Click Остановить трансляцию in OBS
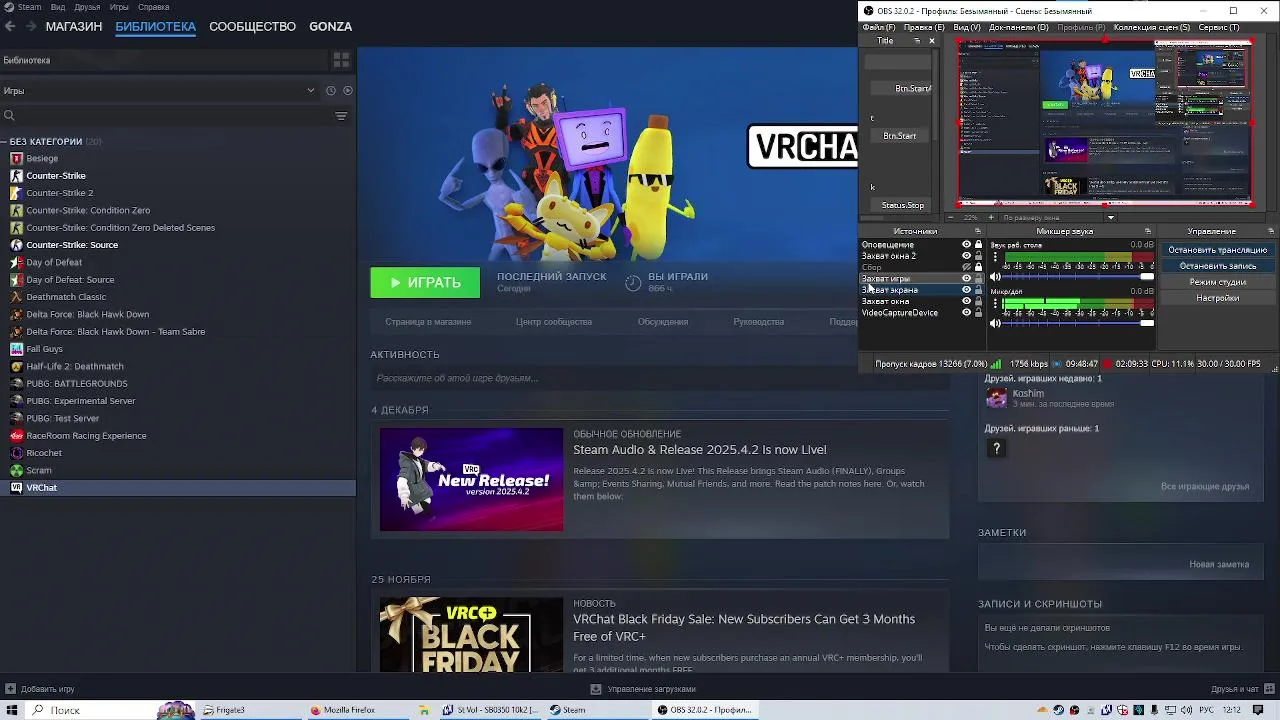1280x720 pixels. pyautogui.click(x=1217, y=250)
